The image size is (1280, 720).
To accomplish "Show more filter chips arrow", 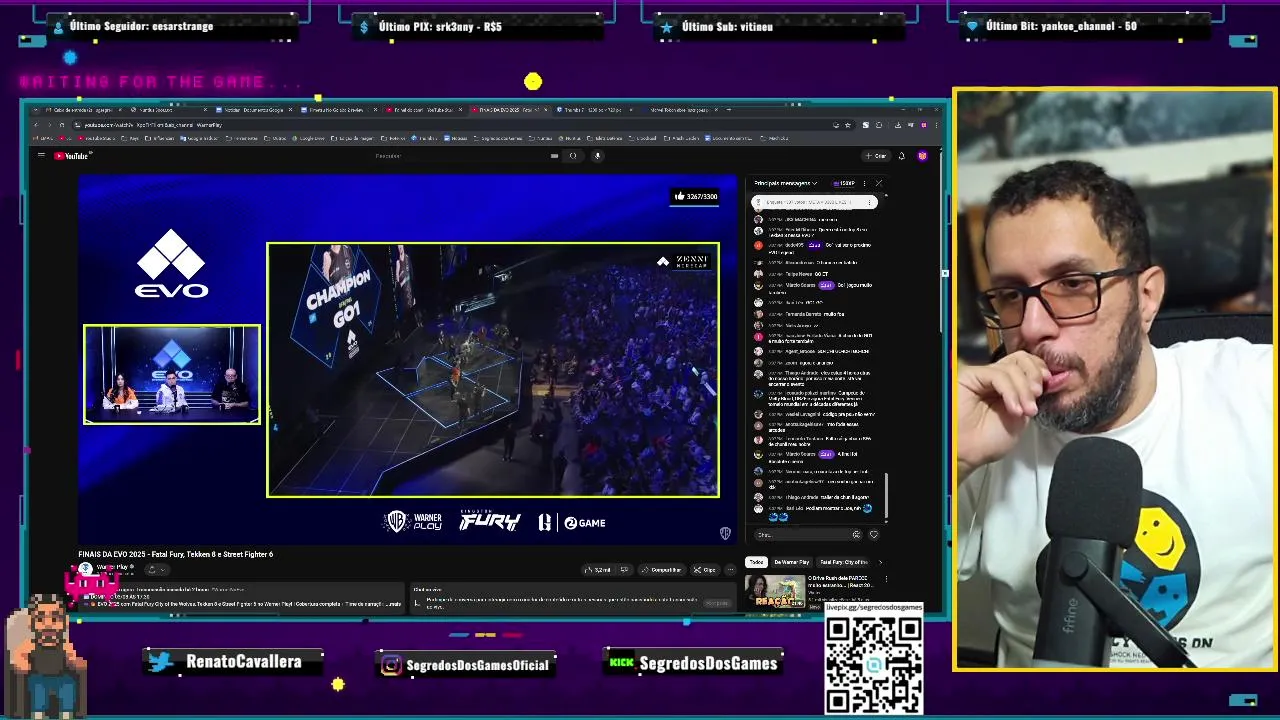I will tap(880, 562).
